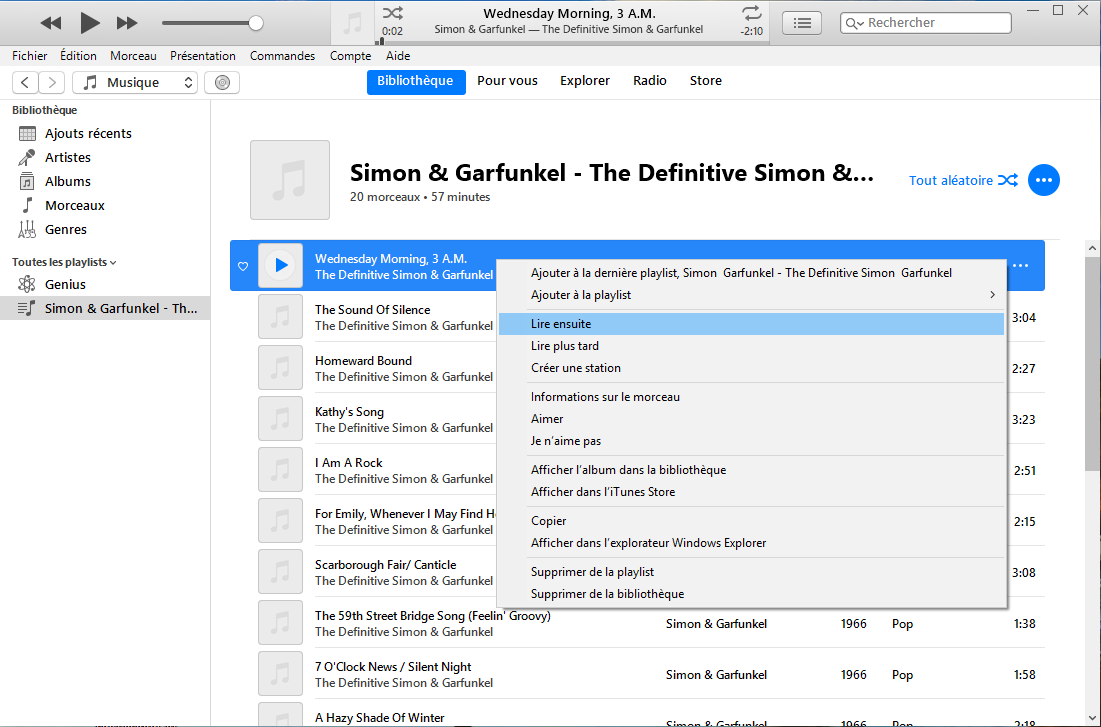The image size is (1101, 727).
Task: Select the Bibliothèque tab
Action: coord(416,81)
